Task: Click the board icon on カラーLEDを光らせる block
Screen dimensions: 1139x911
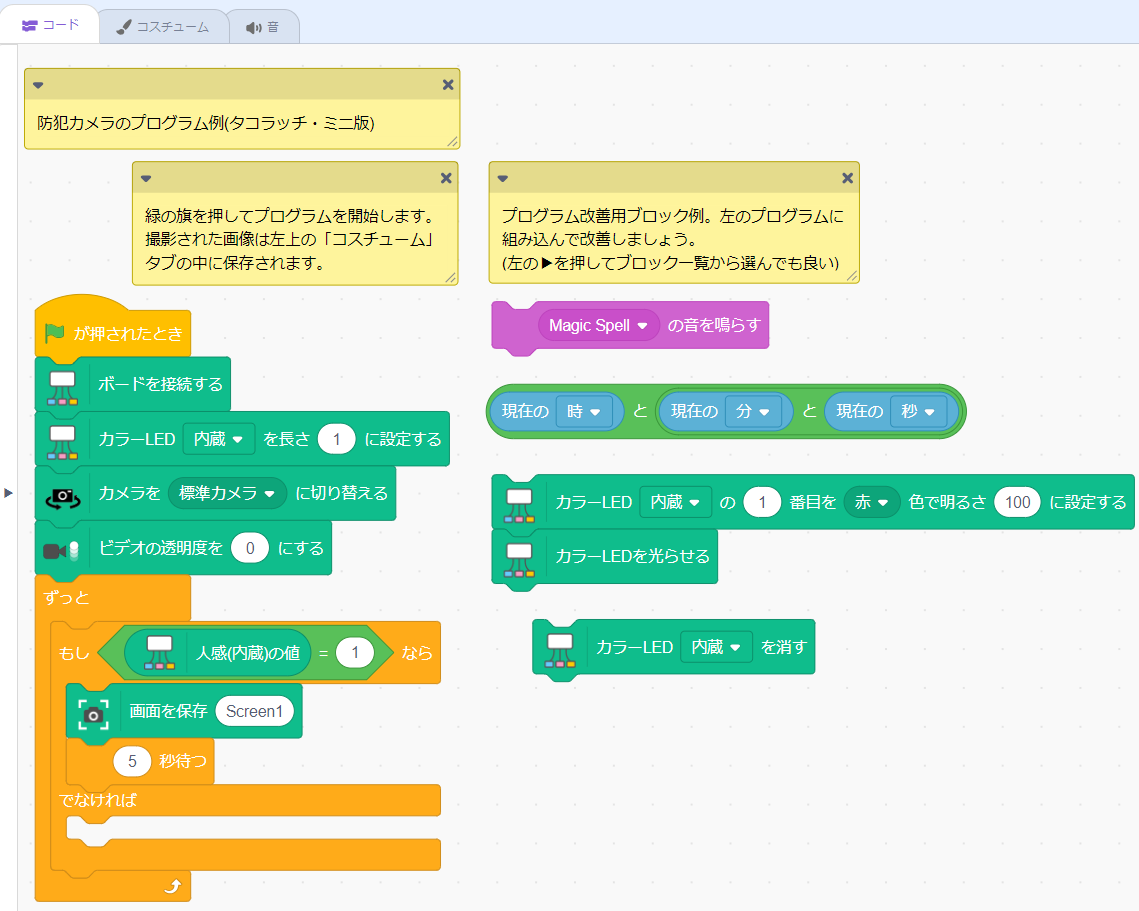Action: tap(519, 557)
